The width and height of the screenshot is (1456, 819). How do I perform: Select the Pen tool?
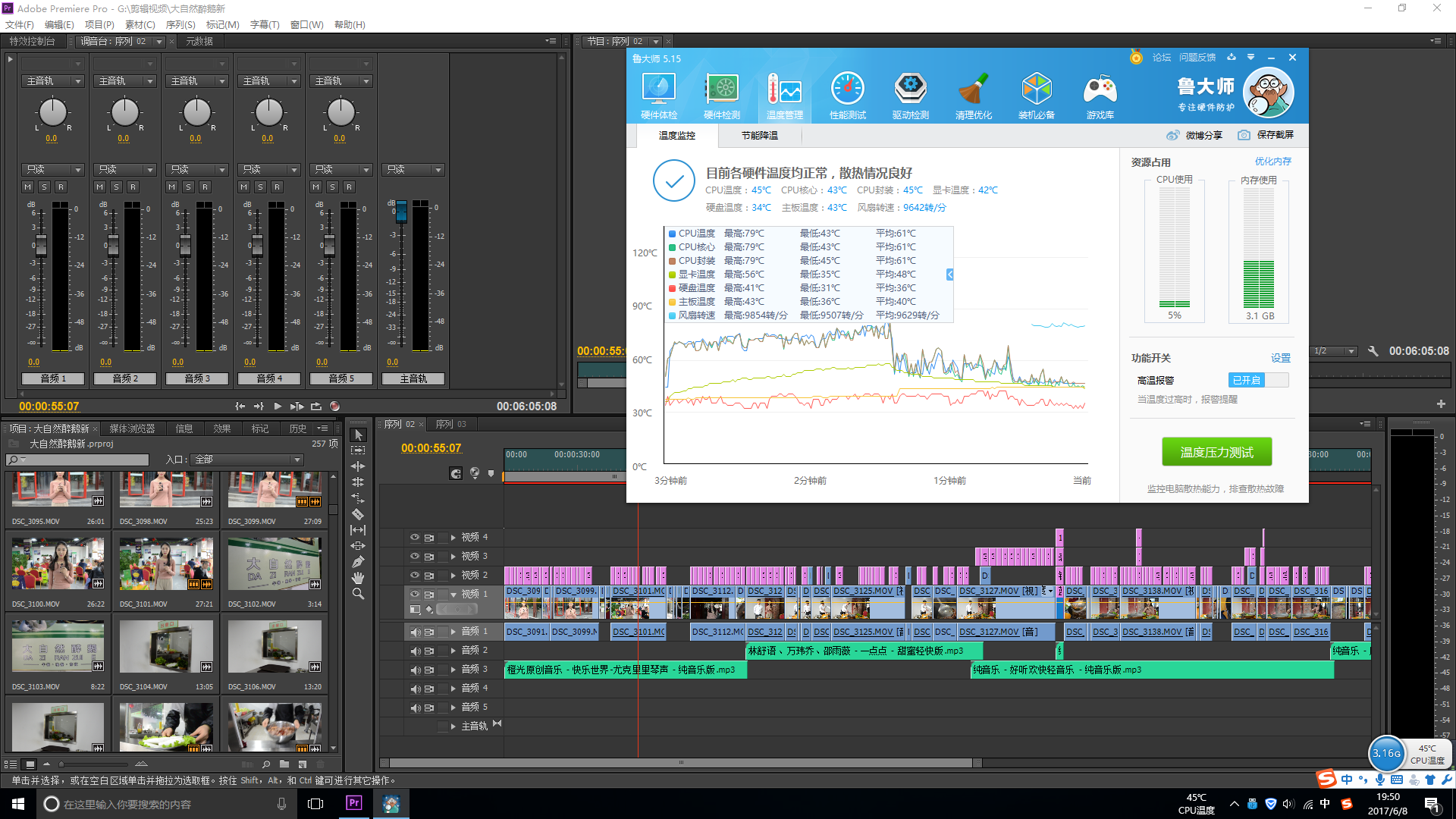point(359,562)
